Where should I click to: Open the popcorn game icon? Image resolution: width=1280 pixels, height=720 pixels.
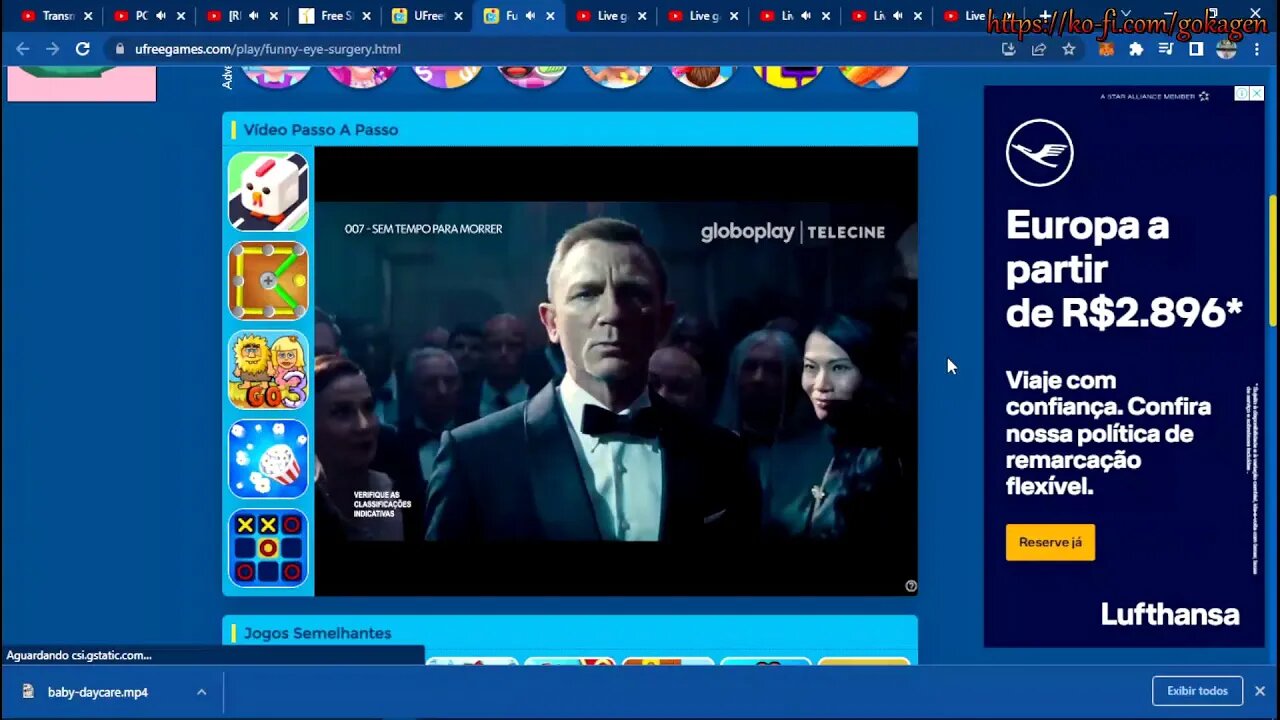pos(268,459)
